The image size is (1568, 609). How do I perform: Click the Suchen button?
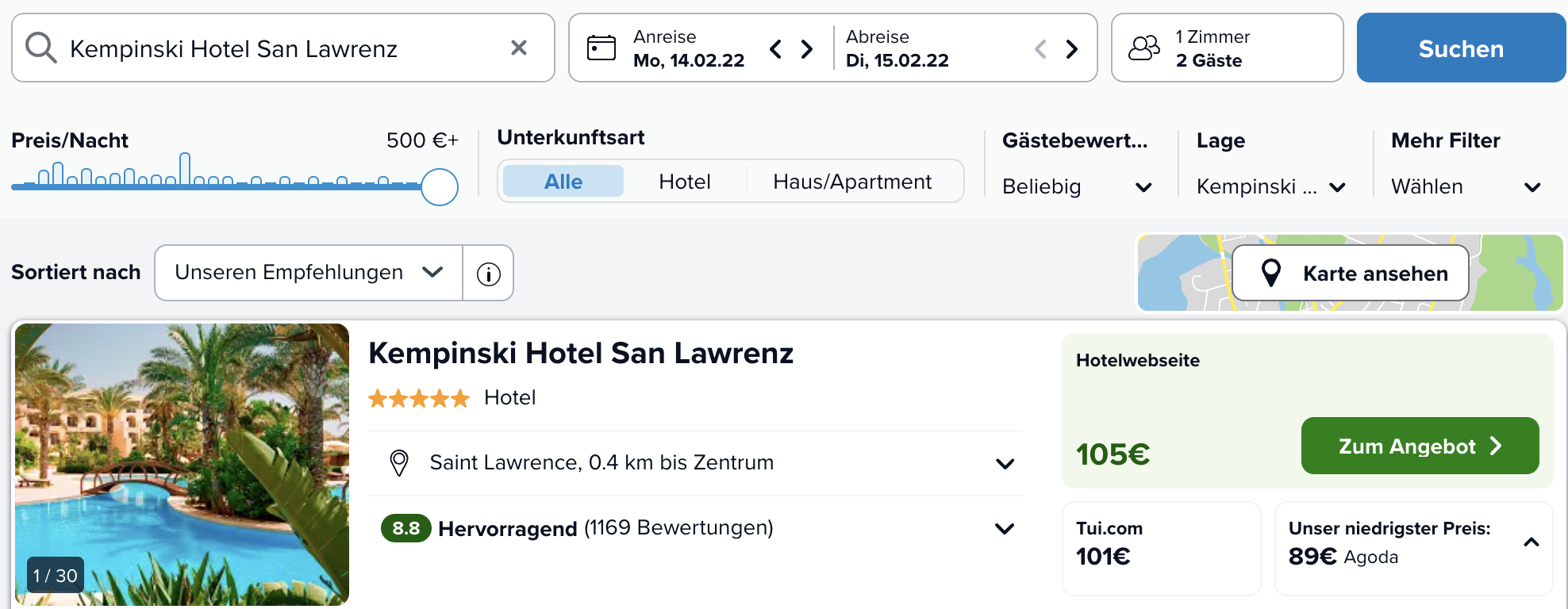tap(1461, 48)
